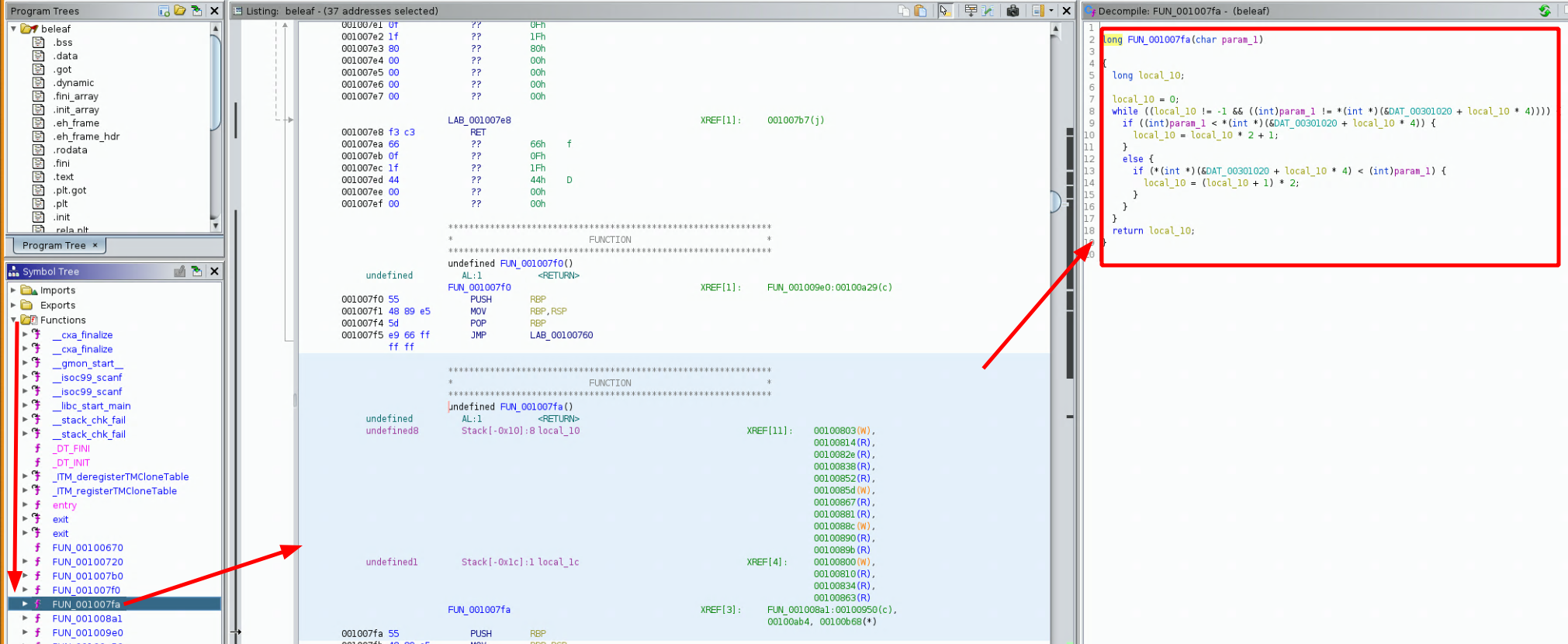Expand the FUN_001008a1 function node
The image size is (1568, 644).
[x=25, y=618]
